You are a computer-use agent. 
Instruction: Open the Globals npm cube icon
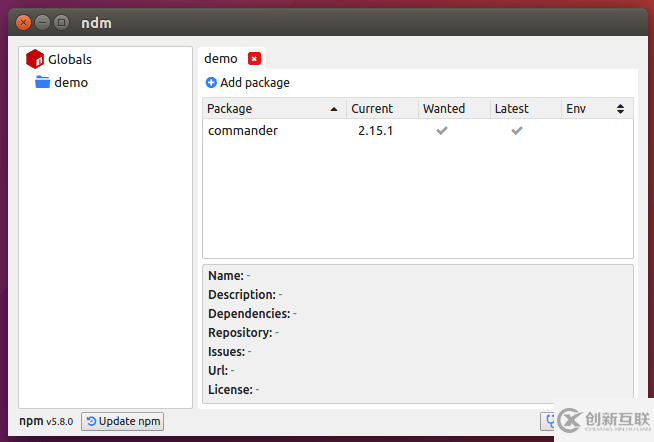click(35, 59)
